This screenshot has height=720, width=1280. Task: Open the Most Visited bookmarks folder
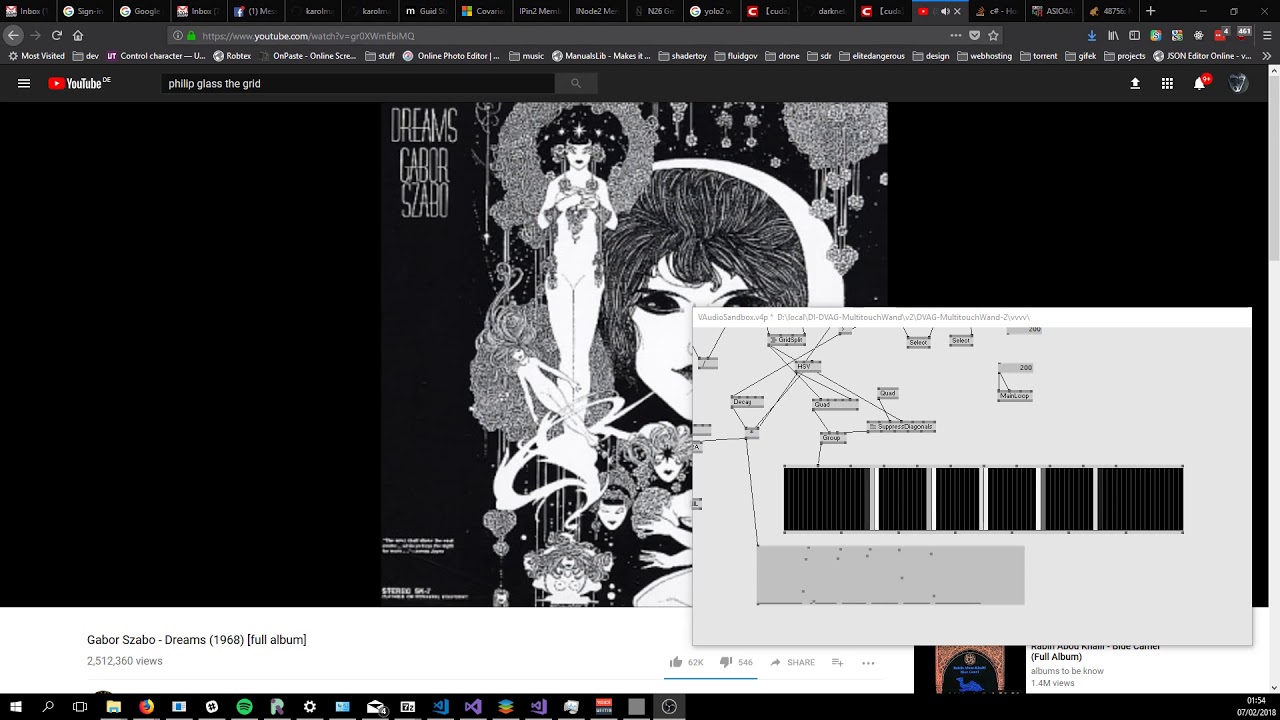(x=36, y=56)
